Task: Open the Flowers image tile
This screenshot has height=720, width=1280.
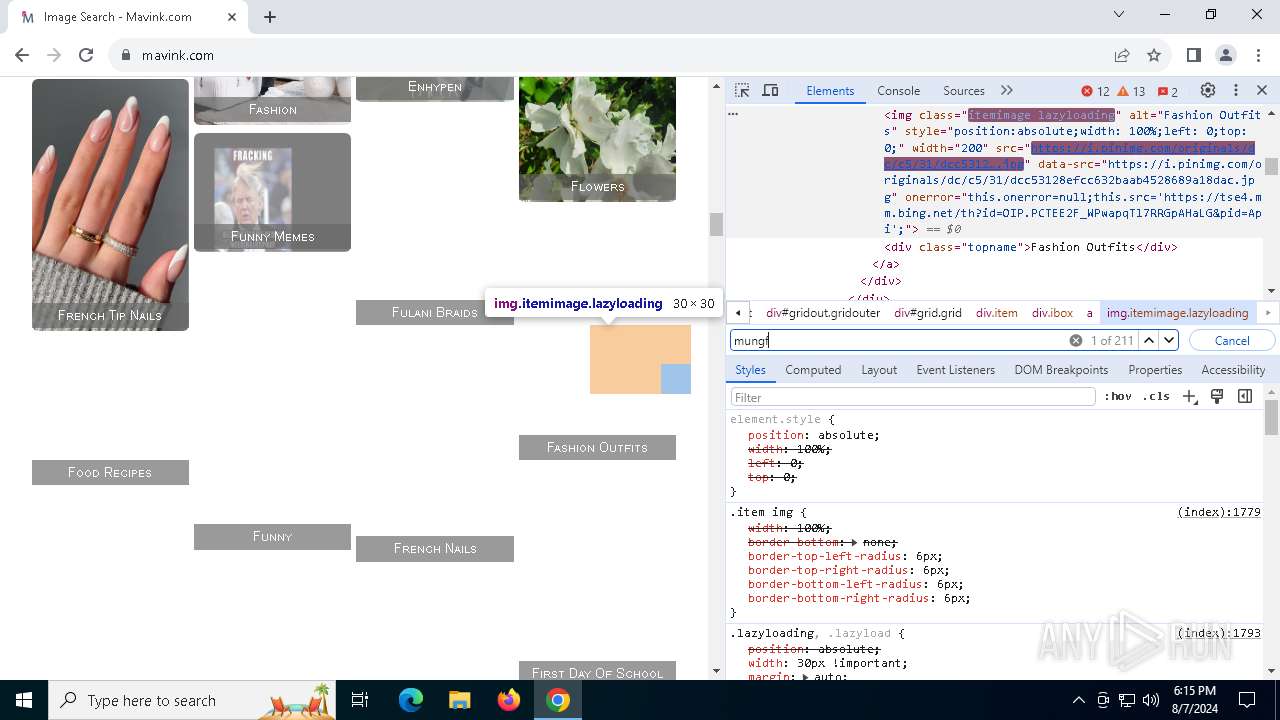Action: 597,139
